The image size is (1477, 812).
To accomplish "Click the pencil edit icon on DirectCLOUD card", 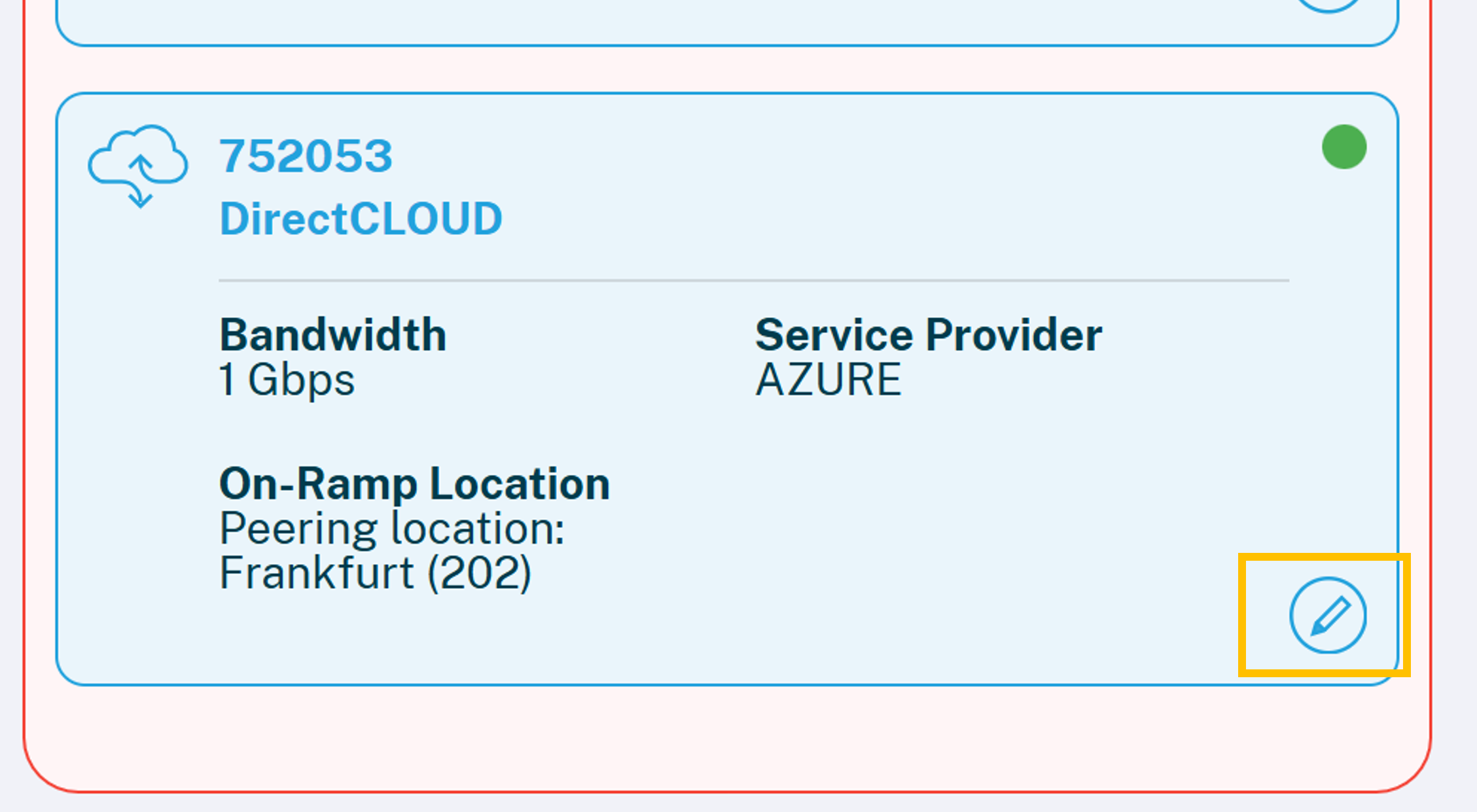I will click(1328, 615).
